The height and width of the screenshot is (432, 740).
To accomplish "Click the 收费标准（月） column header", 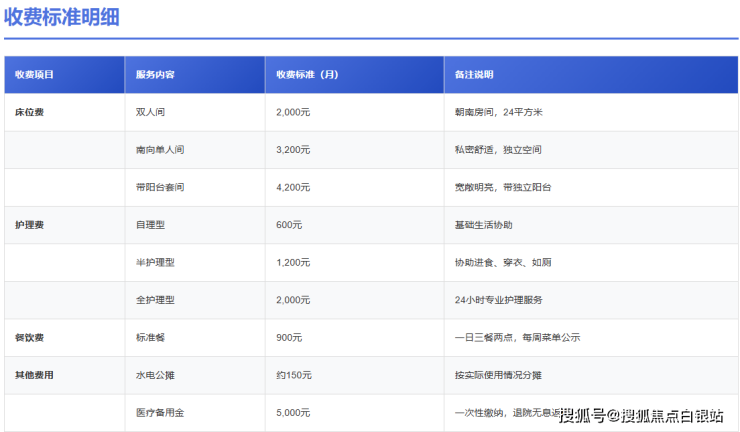I will [307, 75].
